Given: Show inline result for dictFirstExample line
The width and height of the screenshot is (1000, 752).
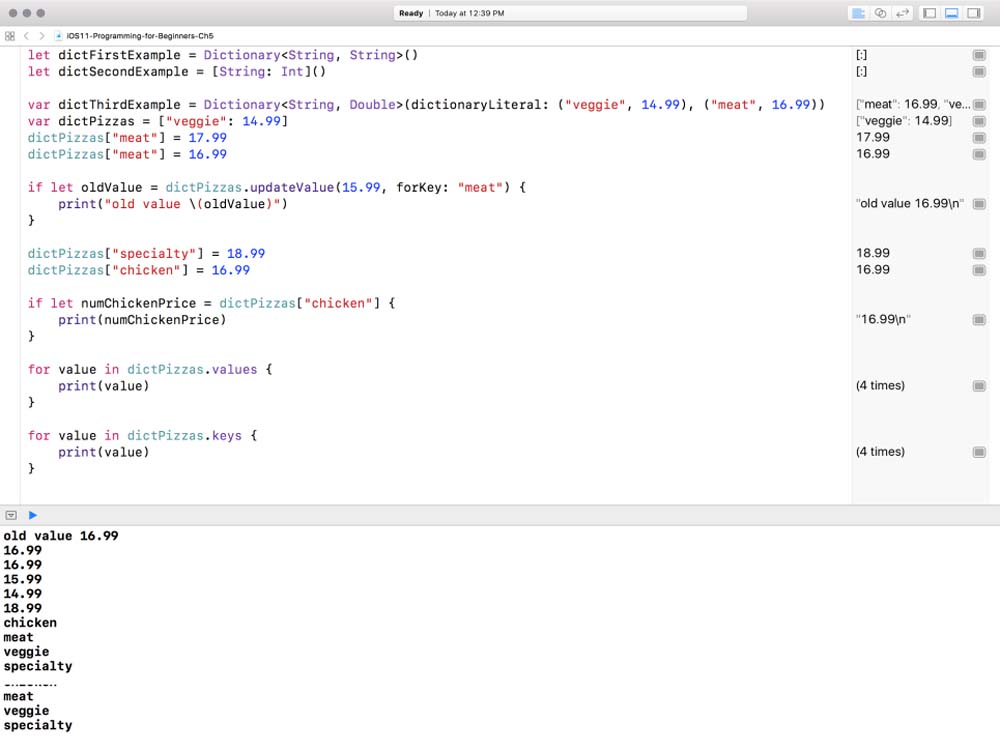Looking at the screenshot, I should tap(979, 55).
